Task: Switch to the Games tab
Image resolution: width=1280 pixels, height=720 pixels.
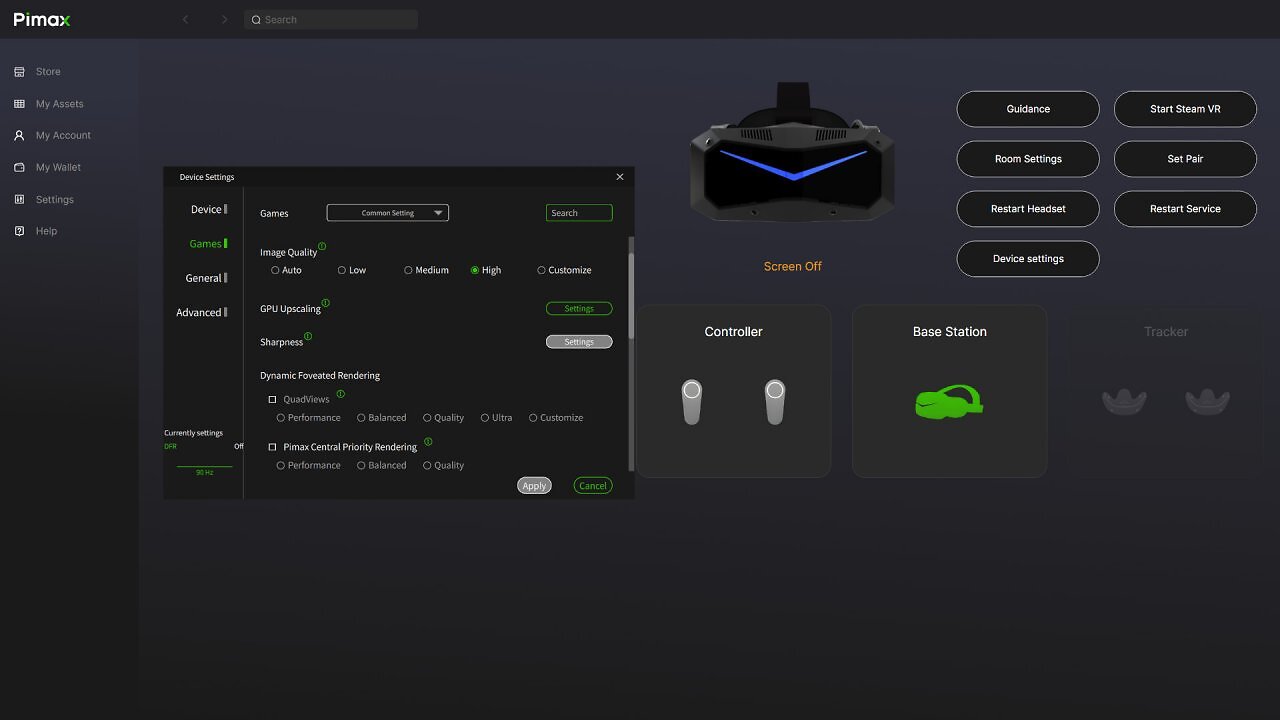Action: (206, 243)
